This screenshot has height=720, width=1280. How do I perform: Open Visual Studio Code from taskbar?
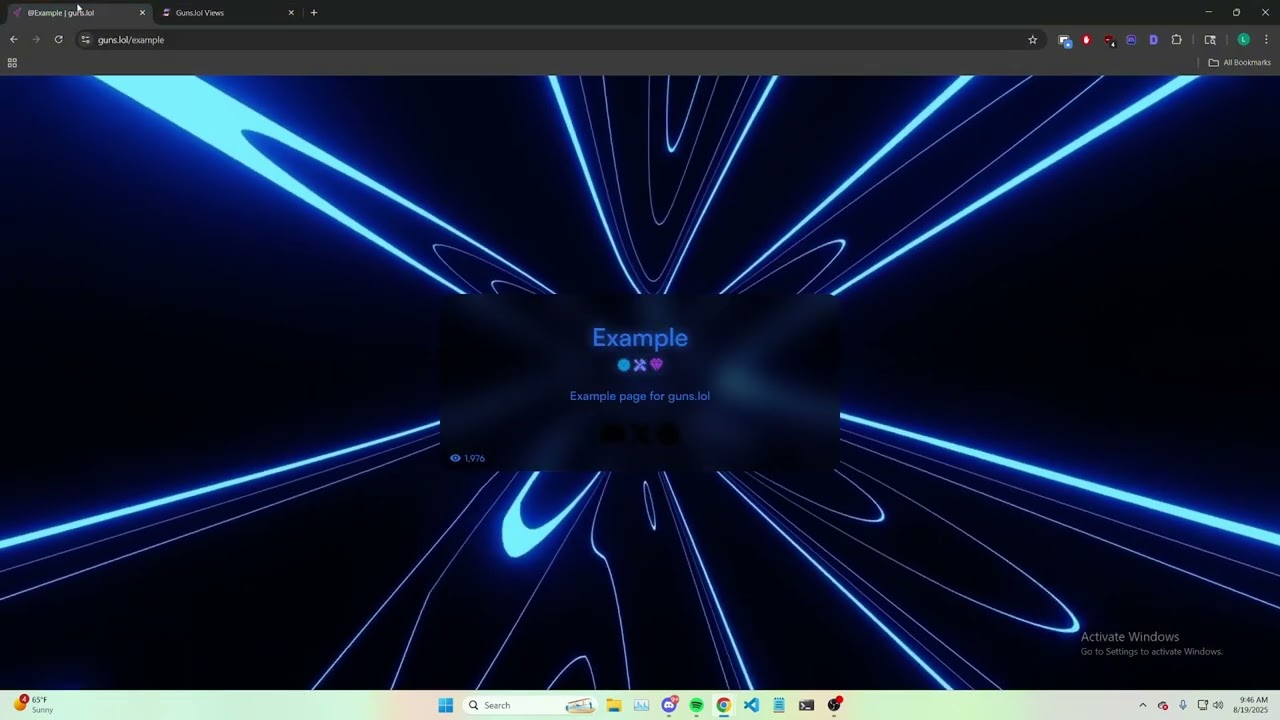pyautogui.click(x=751, y=705)
